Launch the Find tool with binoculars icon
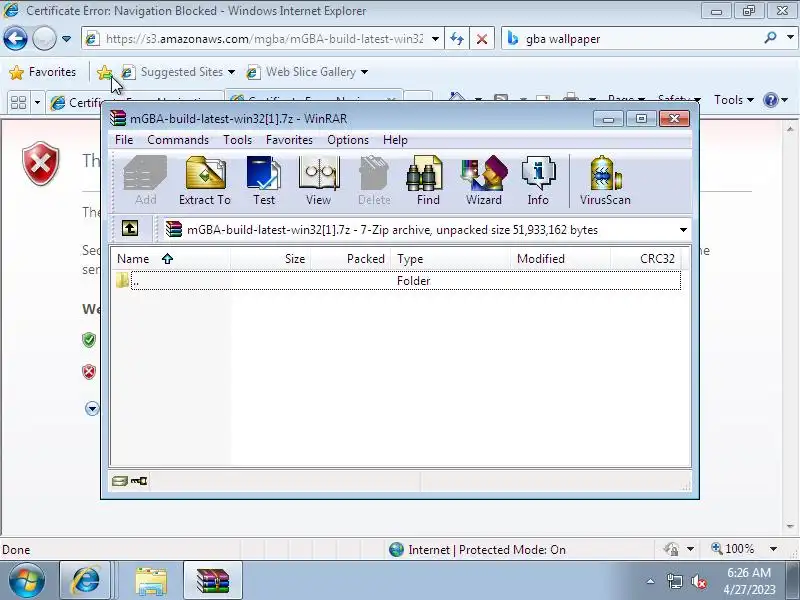This screenshot has height=600, width=800. 428,181
